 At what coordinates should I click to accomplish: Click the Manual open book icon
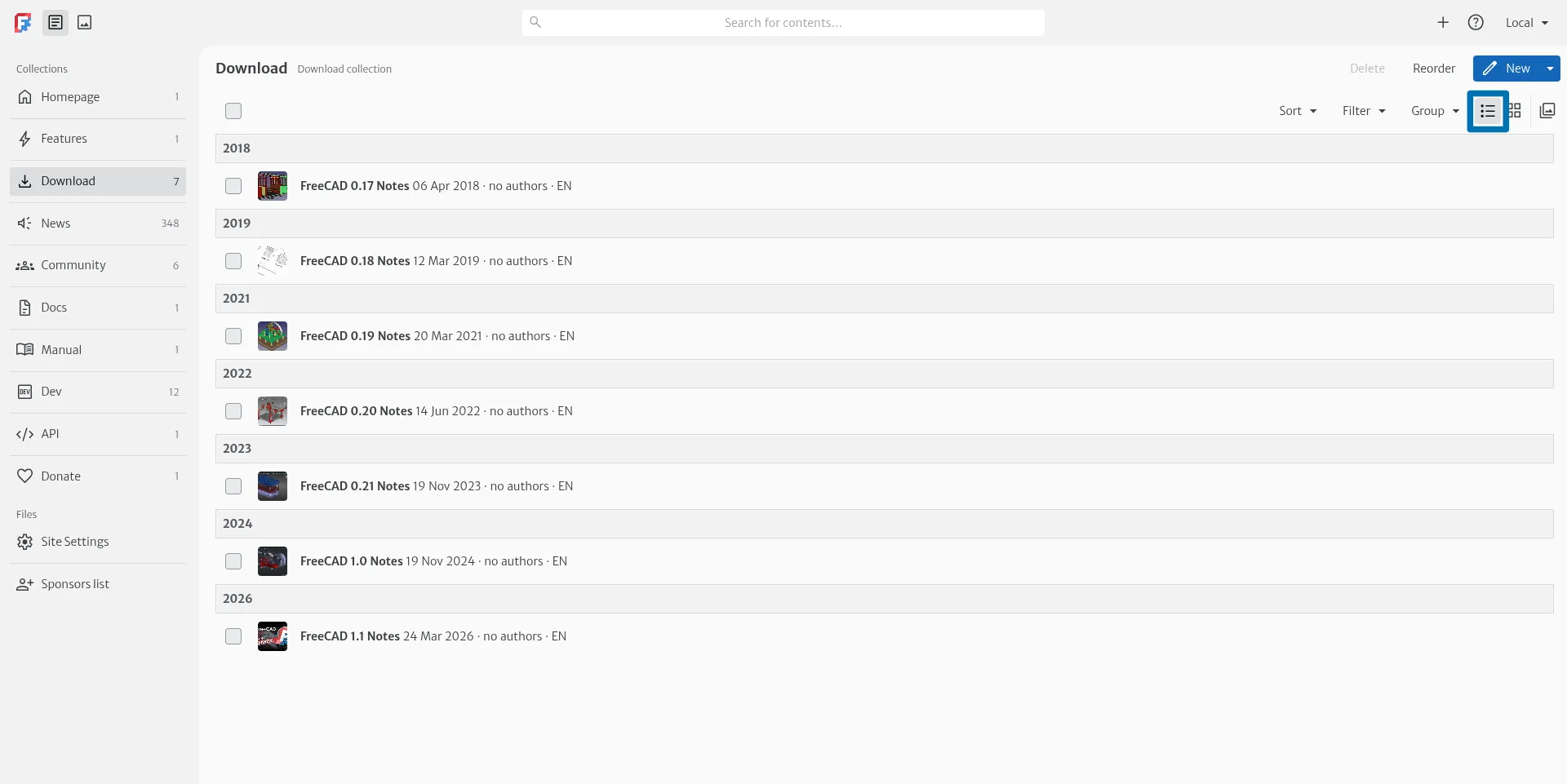pos(25,350)
